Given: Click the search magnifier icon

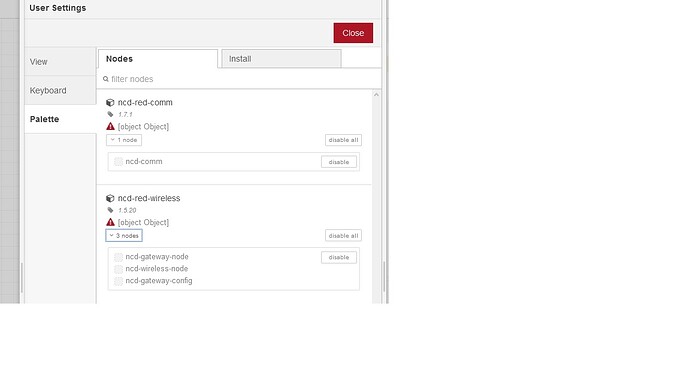Looking at the screenshot, I should 106,79.
